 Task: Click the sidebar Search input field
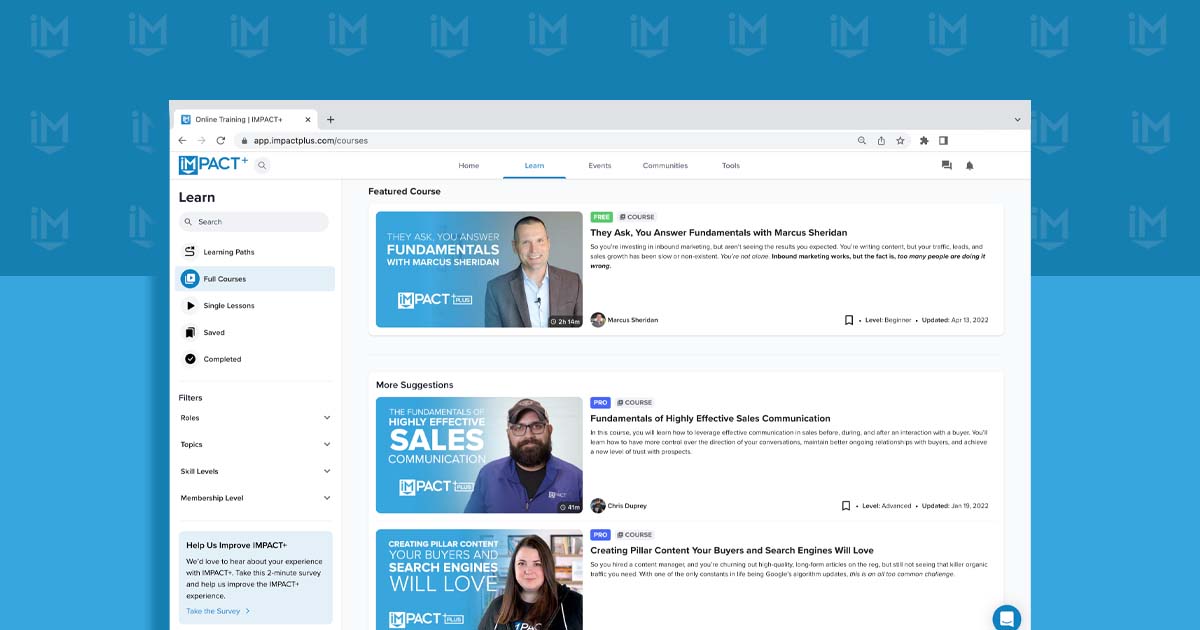click(255, 221)
